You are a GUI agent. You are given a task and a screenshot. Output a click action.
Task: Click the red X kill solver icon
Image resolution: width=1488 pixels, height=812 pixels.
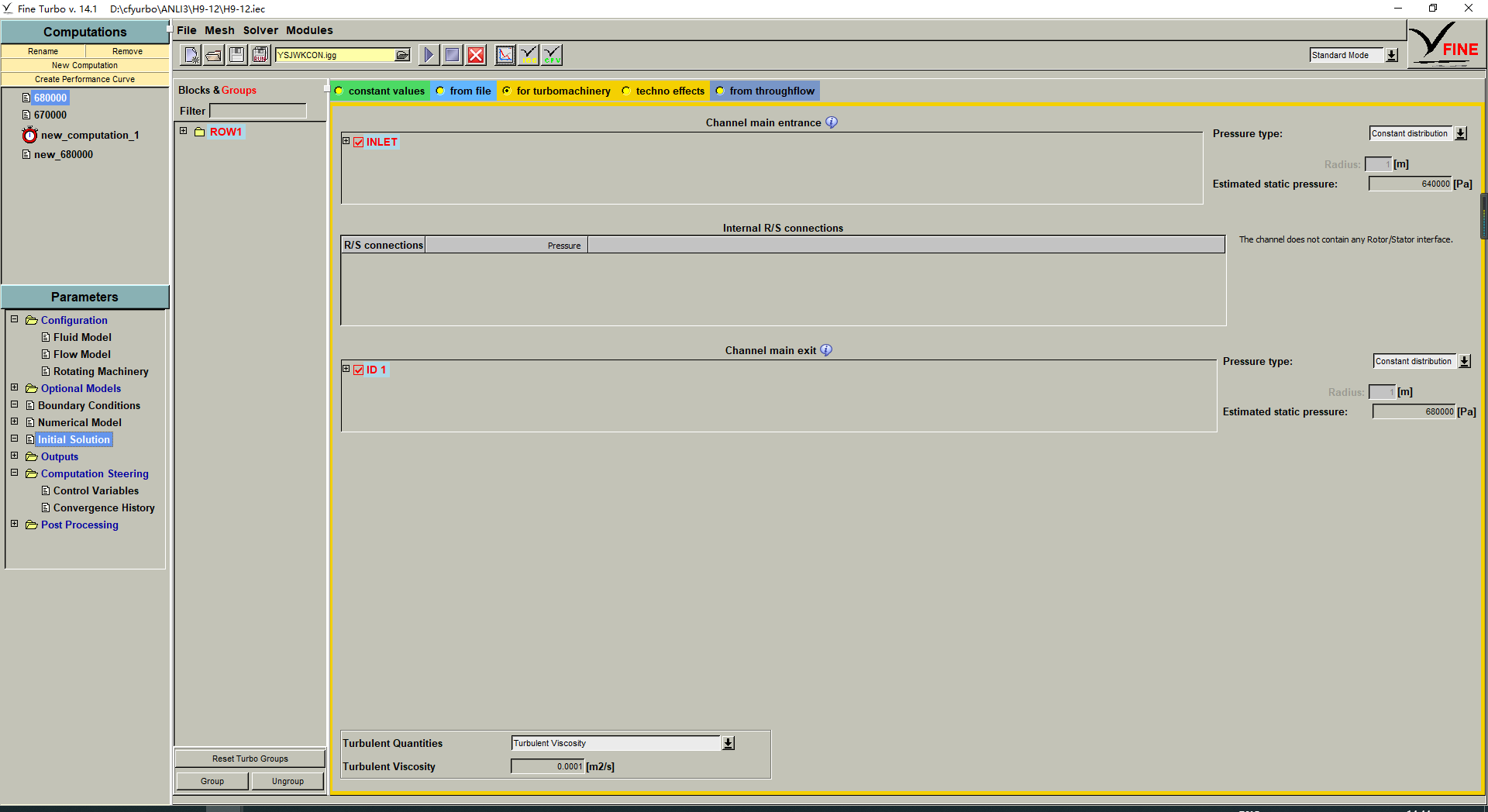(x=476, y=55)
